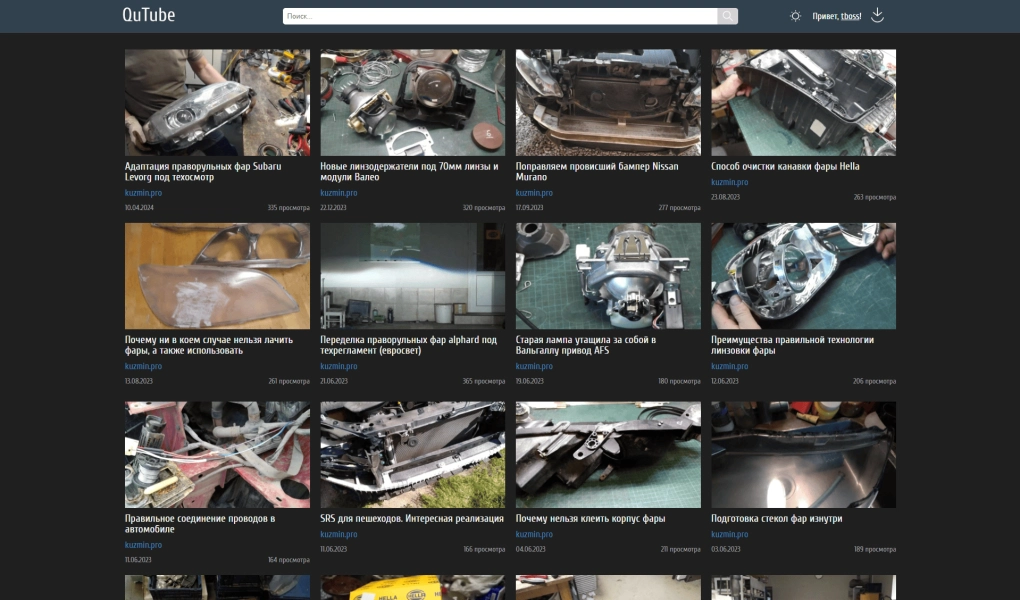Click the SRS for pedestrians video title
This screenshot has height=600, width=1020.
(412, 519)
